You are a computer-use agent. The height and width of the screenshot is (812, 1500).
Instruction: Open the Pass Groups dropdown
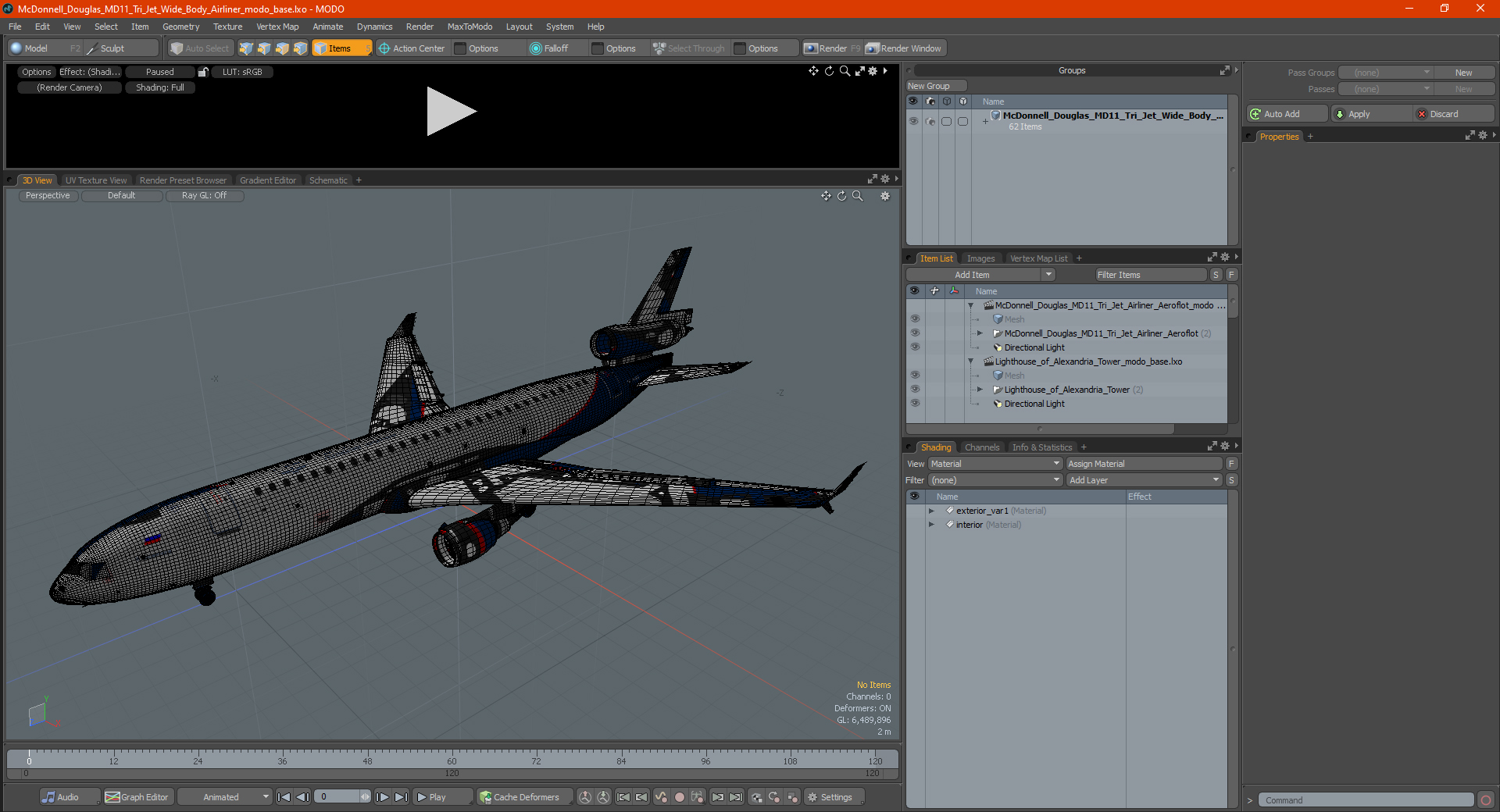(x=1385, y=73)
